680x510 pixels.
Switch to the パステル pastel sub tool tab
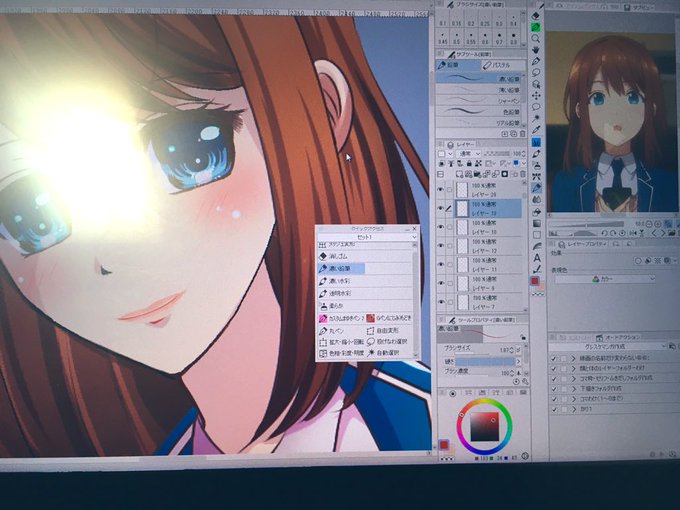coord(503,65)
